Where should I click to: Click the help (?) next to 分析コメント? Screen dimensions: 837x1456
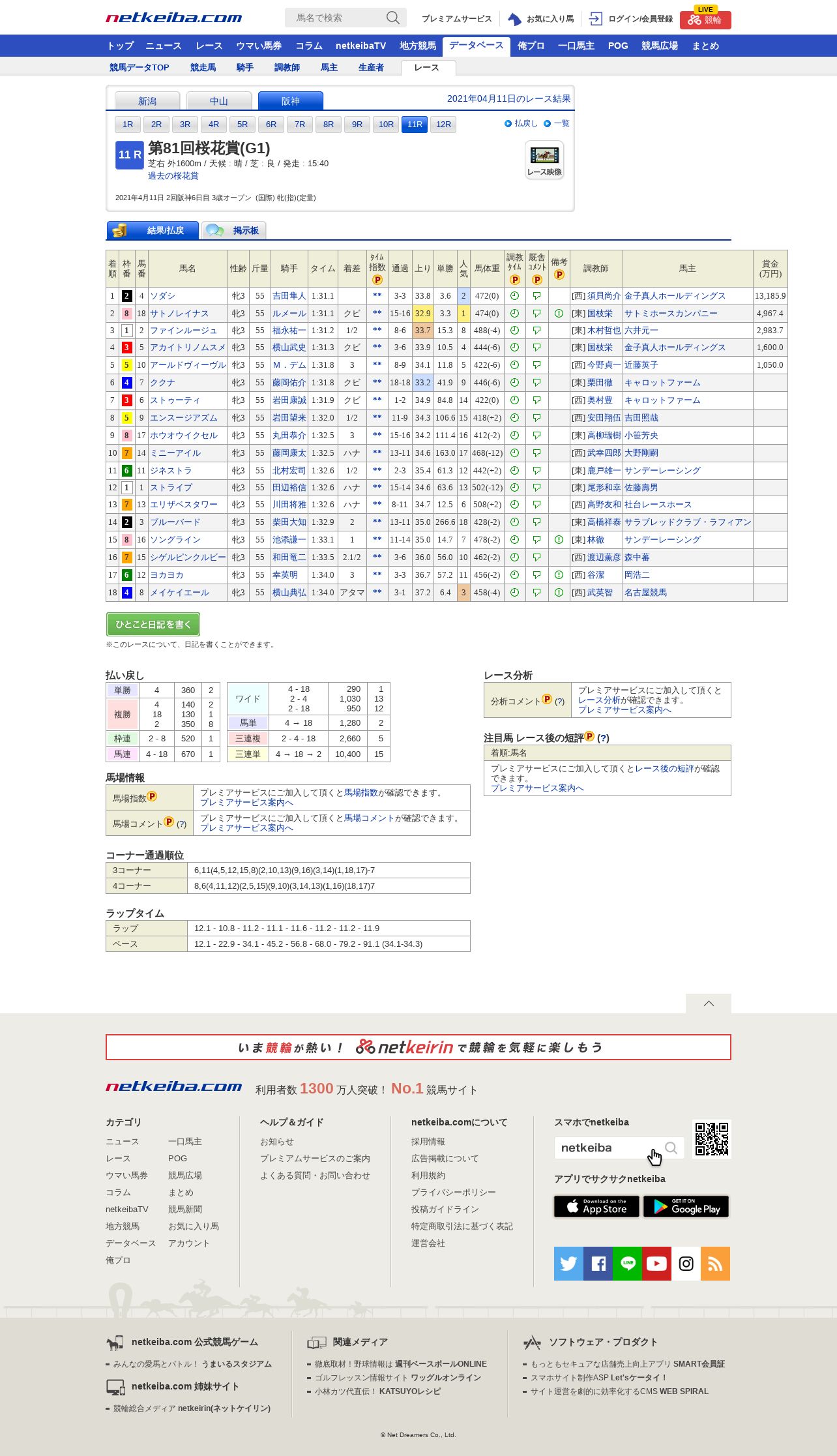coord(559,702)
